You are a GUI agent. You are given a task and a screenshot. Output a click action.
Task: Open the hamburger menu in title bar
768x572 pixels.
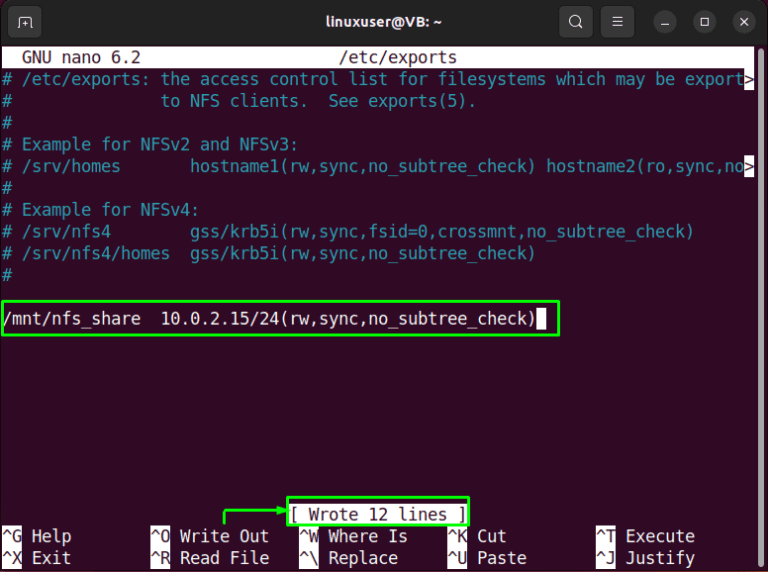pos(619,21)
